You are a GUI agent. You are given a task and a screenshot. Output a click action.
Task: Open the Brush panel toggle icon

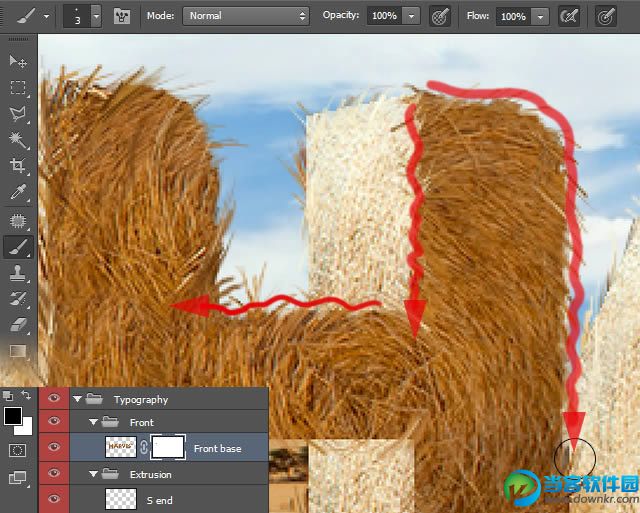click(x=122, y=16)
